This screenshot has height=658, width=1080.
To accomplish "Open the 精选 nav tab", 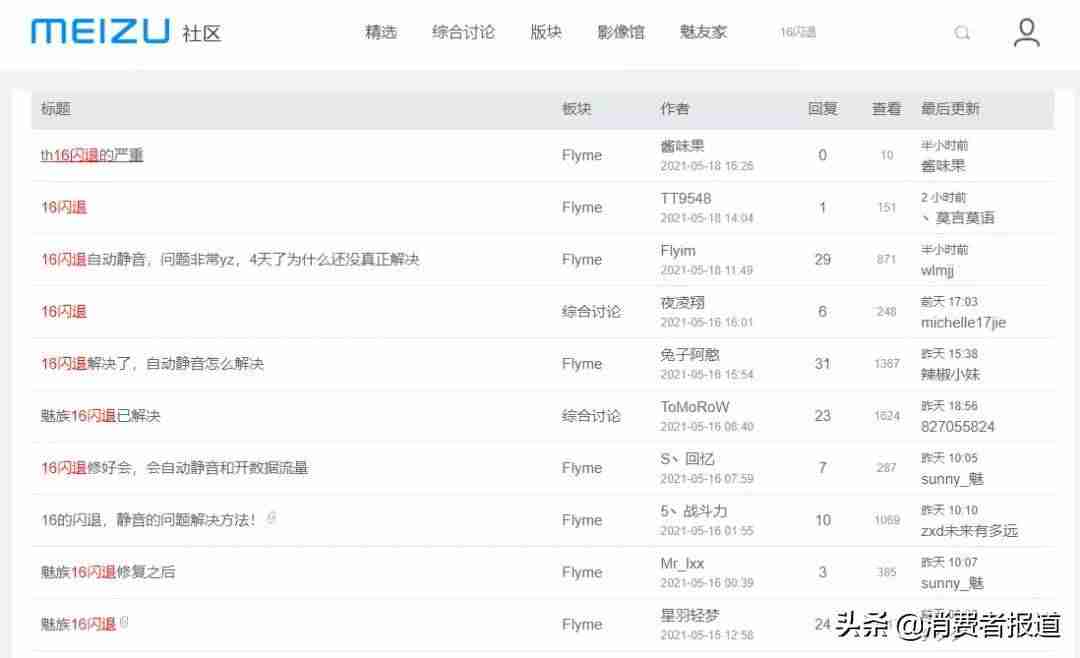I will tap(381, 32).
